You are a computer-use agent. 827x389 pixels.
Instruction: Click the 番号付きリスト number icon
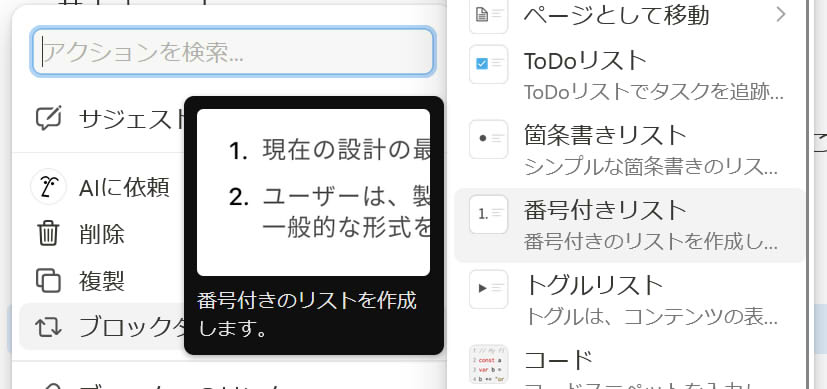(488, 214)
